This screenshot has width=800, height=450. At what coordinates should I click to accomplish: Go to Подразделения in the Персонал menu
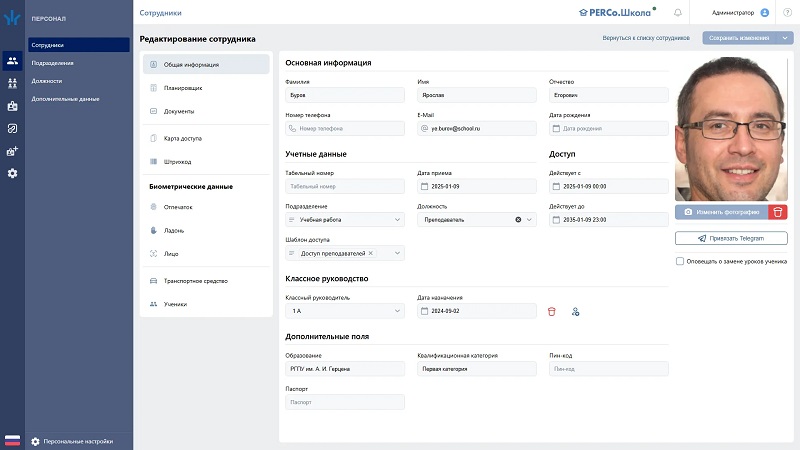52,63
